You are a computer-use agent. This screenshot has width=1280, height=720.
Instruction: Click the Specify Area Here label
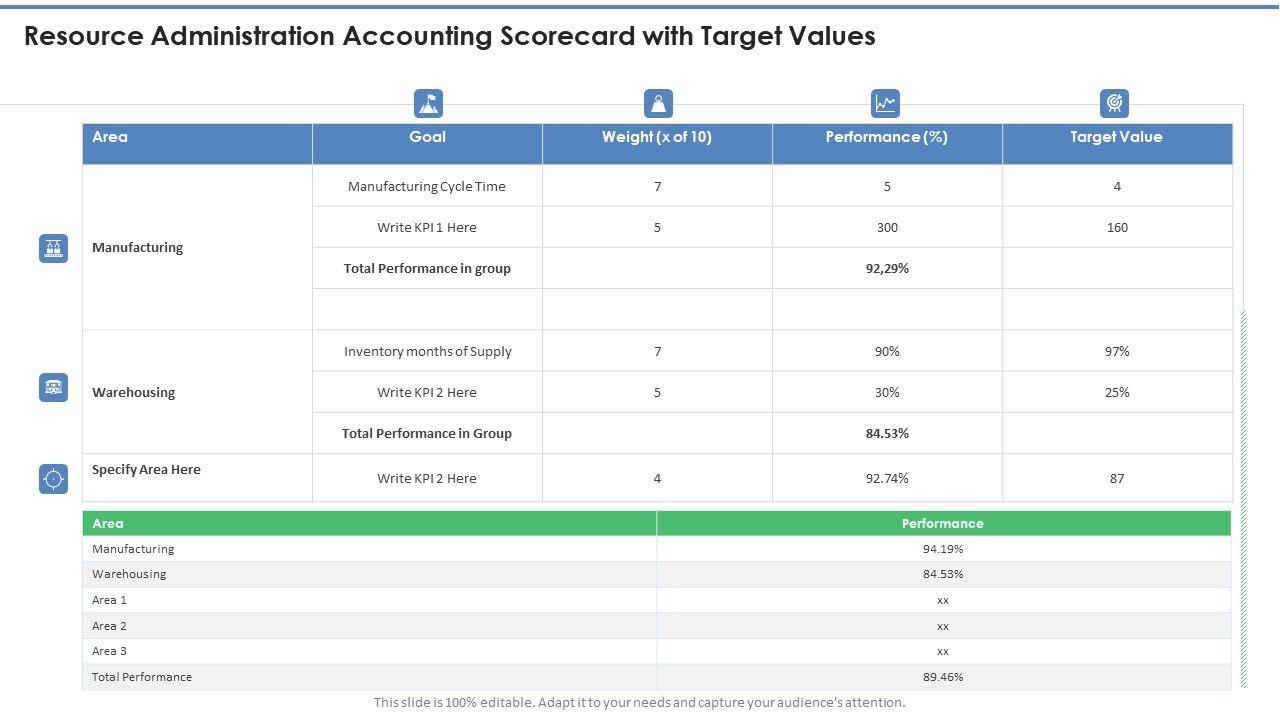(x=146, y=469)
